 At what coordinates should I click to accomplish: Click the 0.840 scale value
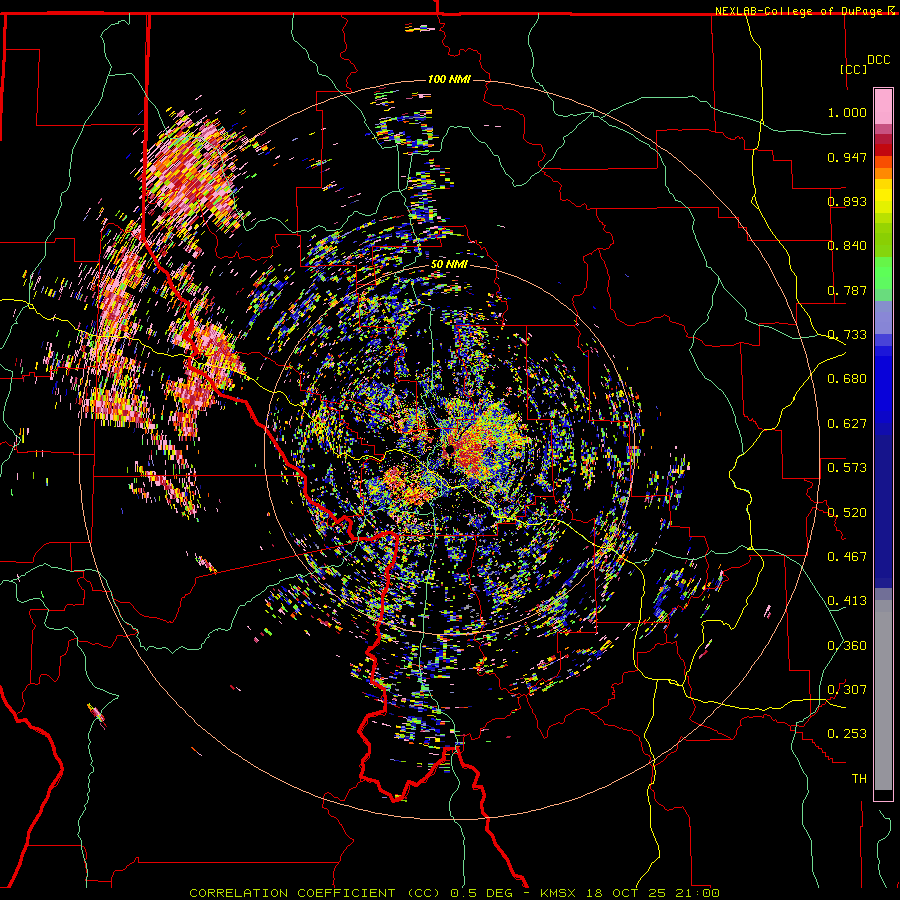pos(847,246)
